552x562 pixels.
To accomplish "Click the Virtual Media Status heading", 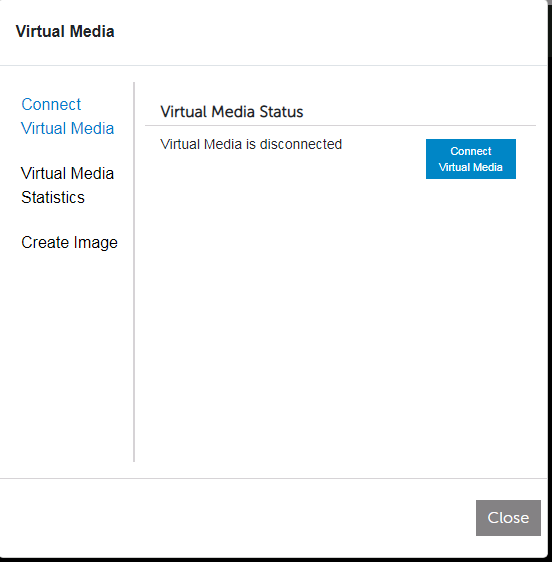I will coord(232,112).
